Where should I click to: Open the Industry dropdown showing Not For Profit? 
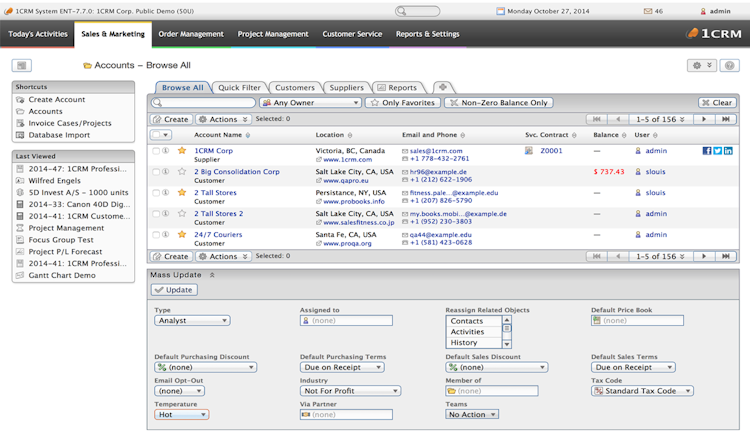351,391
